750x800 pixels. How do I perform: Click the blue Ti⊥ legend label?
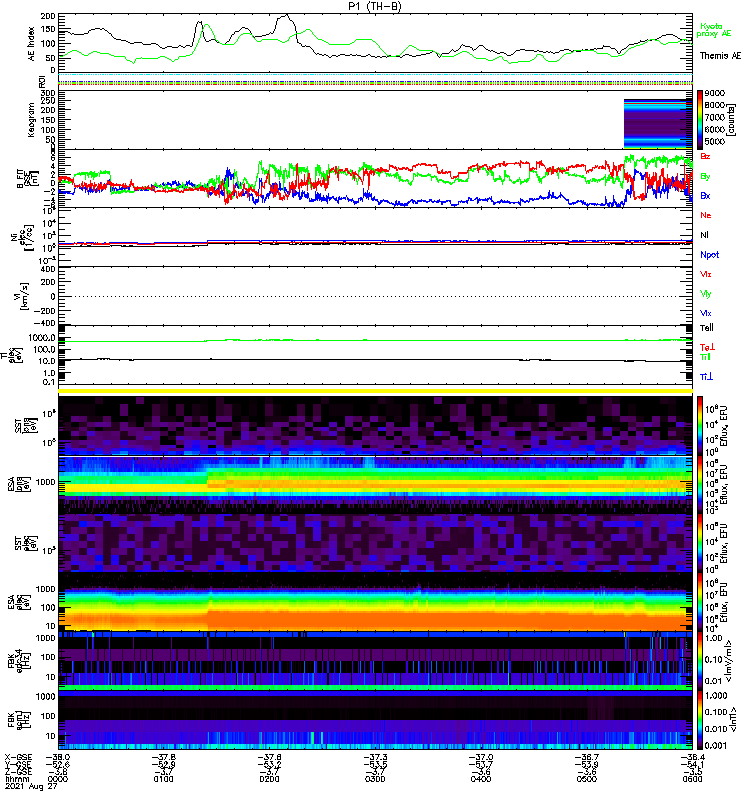[x=706, y=377]
